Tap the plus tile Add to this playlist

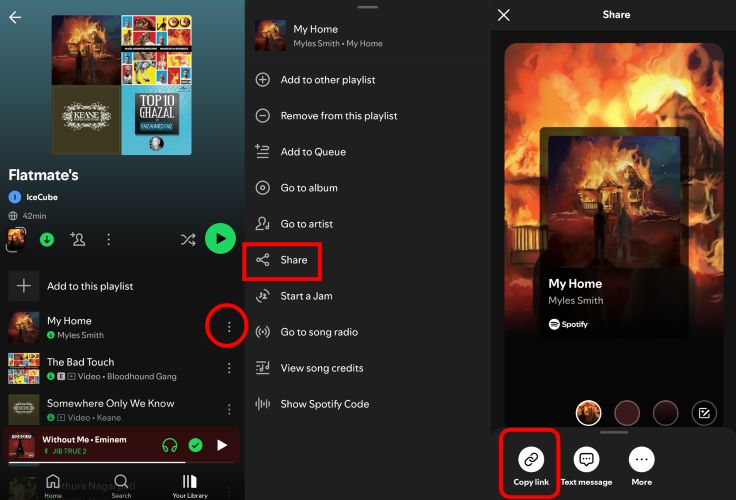click(x=23, y=285)
